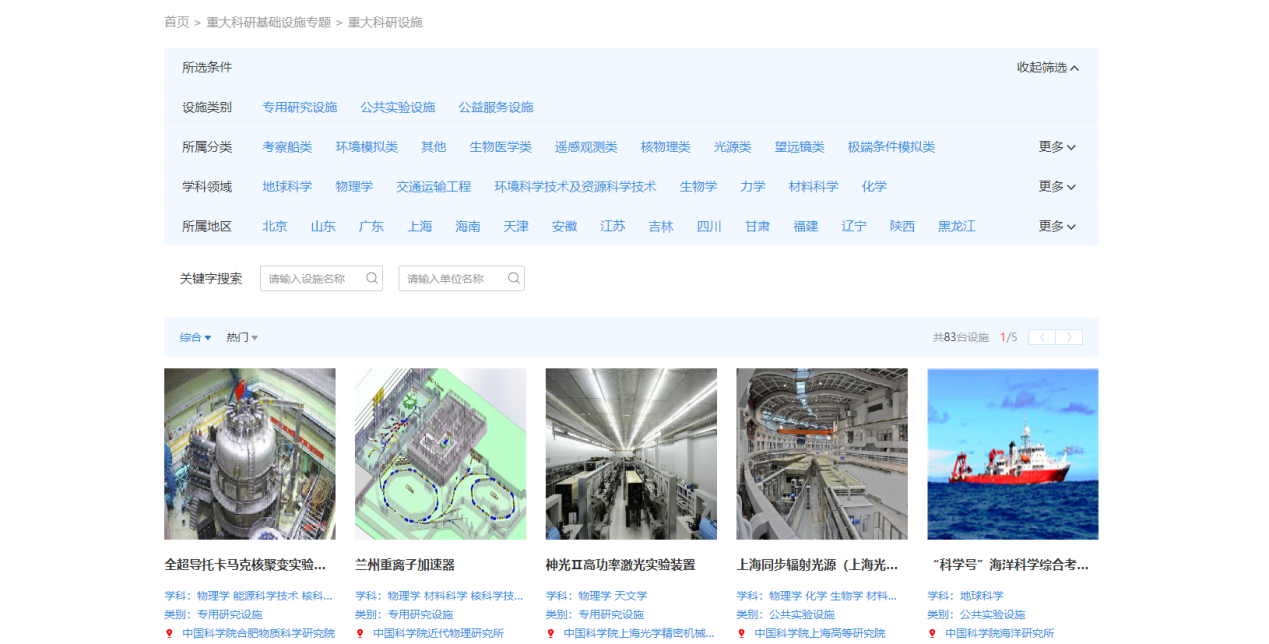Click the search icon in facility name field
Viewport: 1269px width, 644px height.
(x=372, y=278)
